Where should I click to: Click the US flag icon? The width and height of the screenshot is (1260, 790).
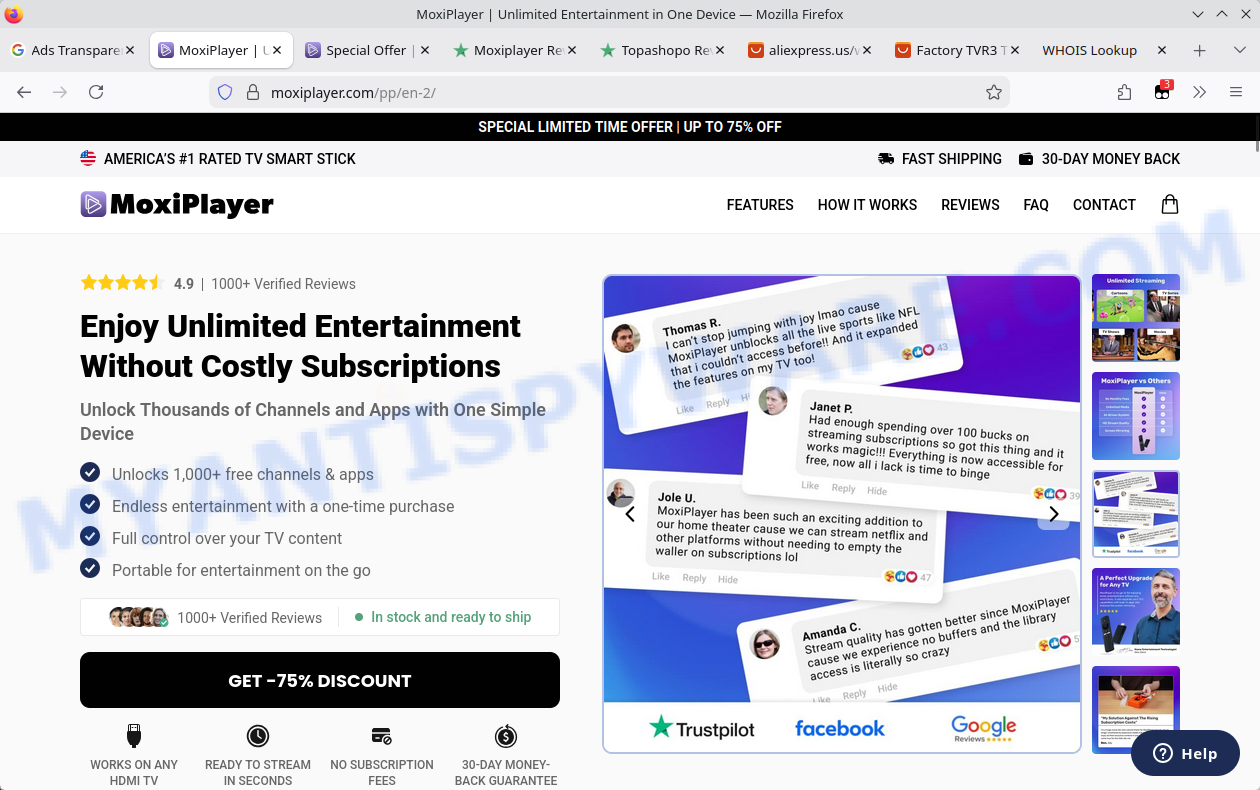click(88, 158)
